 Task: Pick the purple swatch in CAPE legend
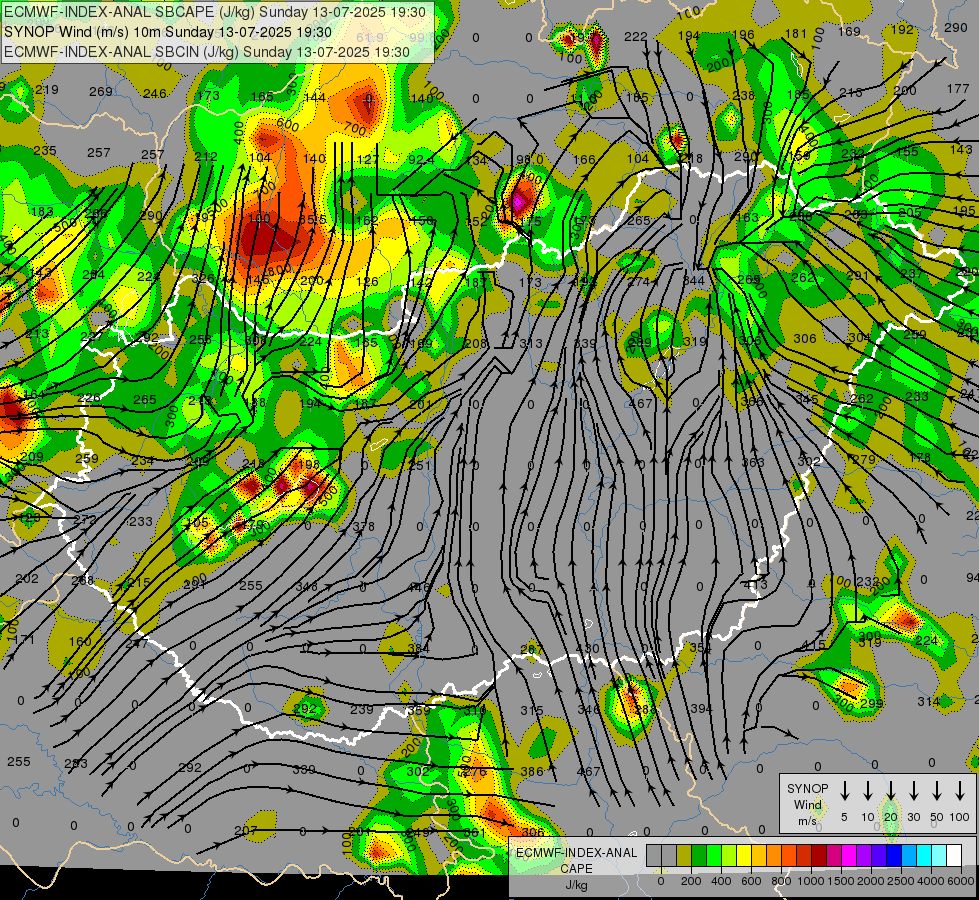pos(863,856)
